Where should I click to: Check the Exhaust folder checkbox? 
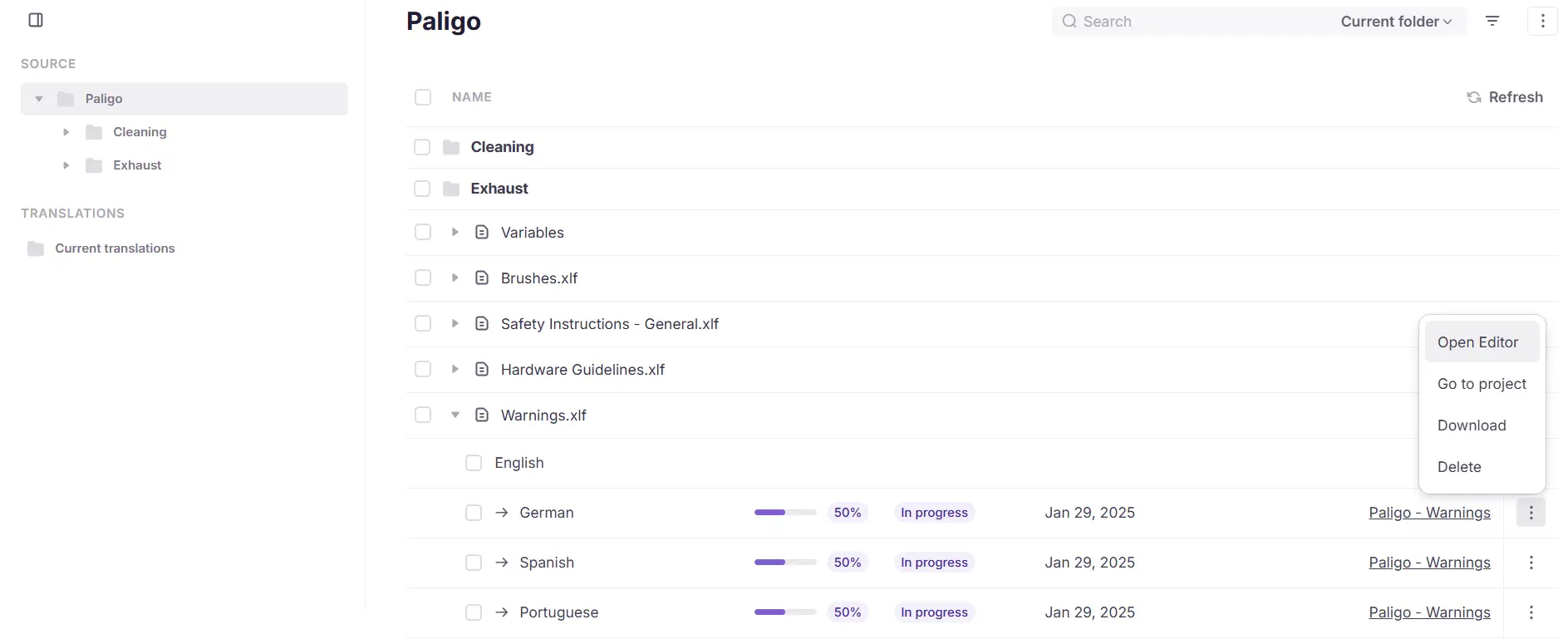click(x=423, y=189)
